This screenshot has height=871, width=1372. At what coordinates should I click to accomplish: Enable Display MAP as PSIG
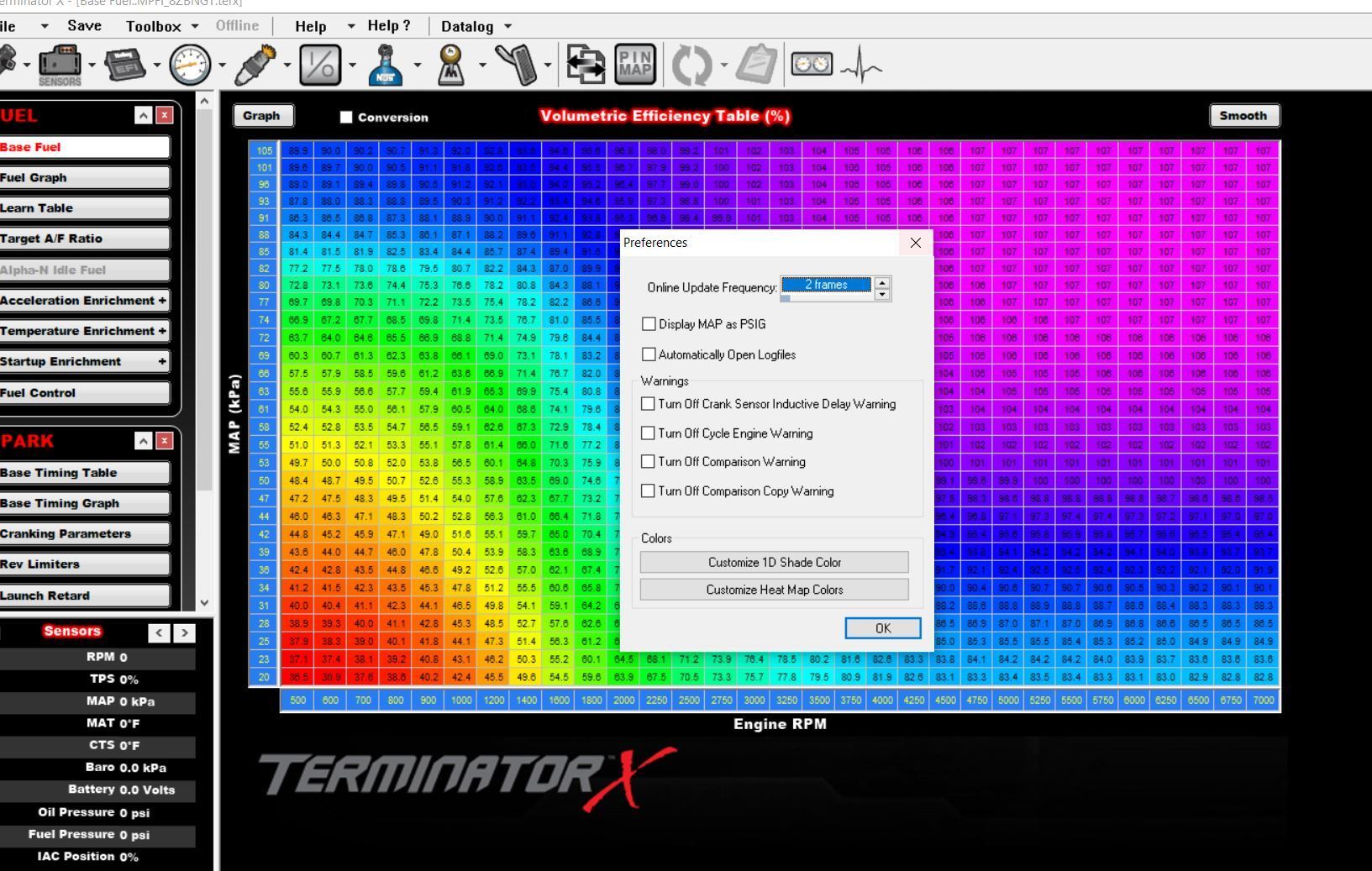click(x=649, y=323)
